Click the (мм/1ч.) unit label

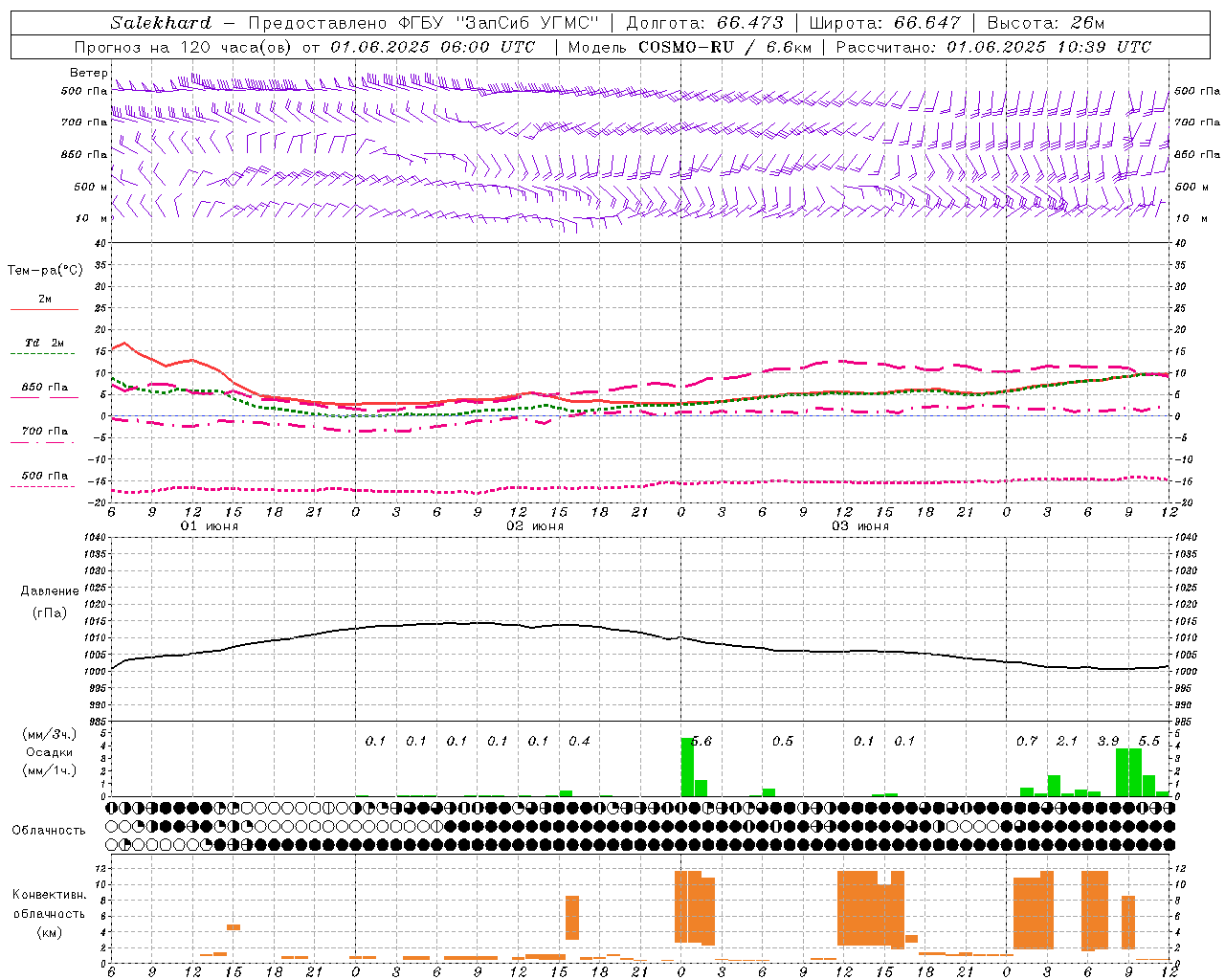click(50, 770)
